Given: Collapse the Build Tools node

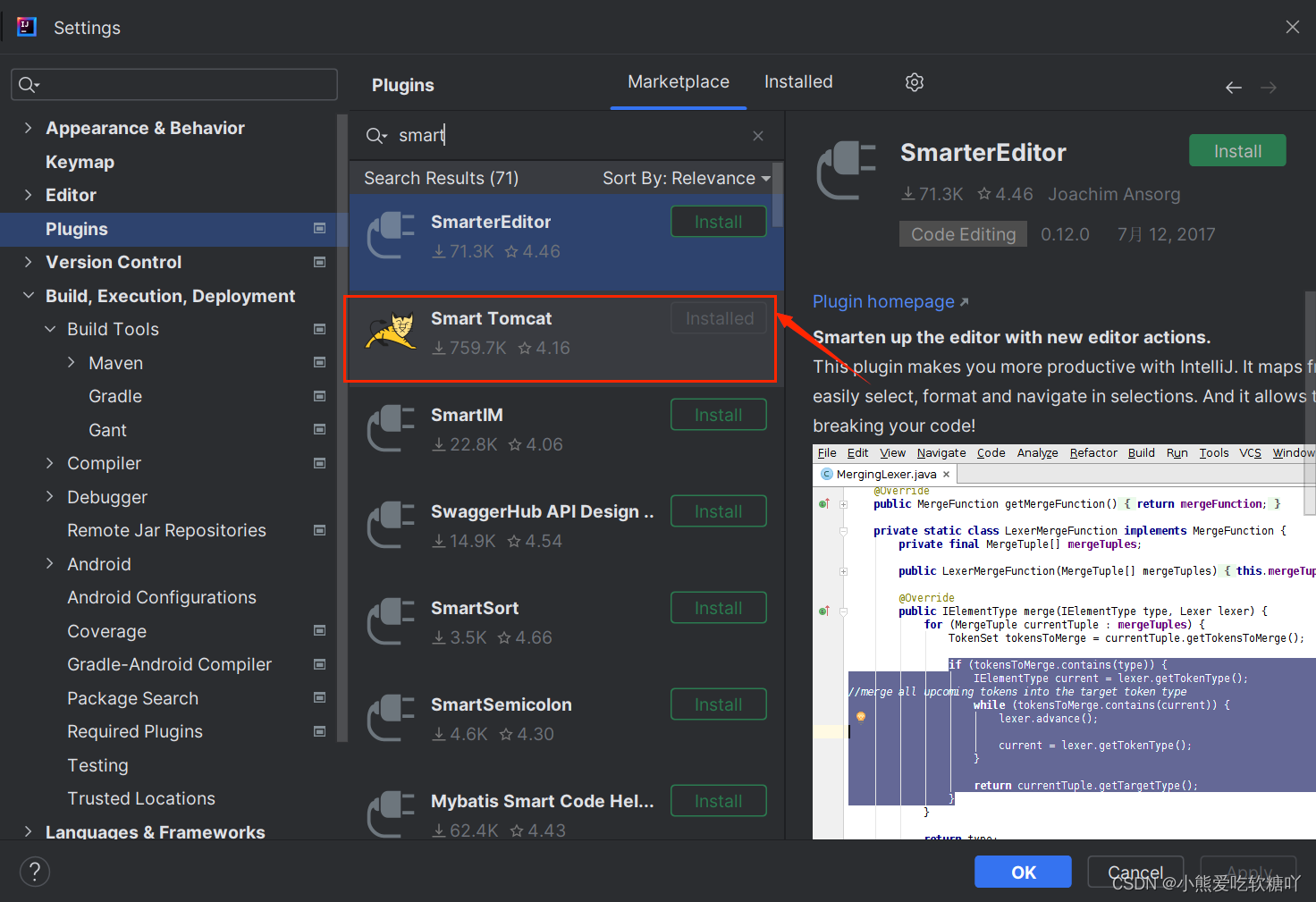Looking at the screenshot, I should click(50, 329).
